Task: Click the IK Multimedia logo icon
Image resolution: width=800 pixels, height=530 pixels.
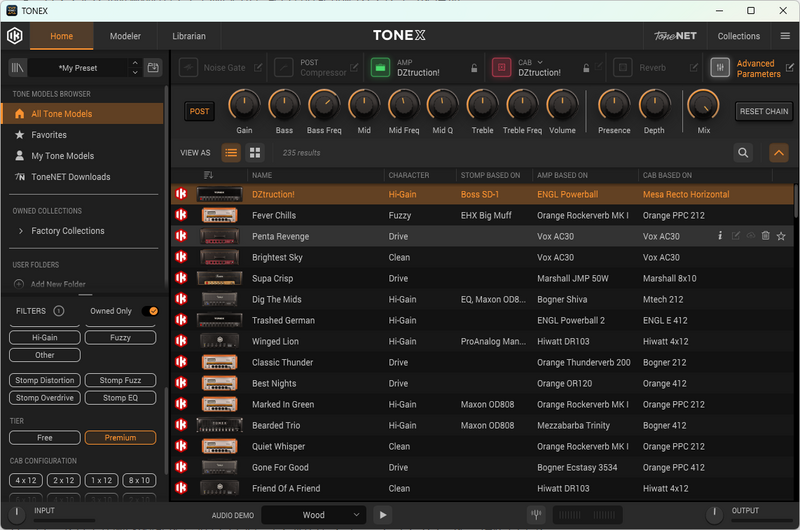Action: tap(15, 36)
